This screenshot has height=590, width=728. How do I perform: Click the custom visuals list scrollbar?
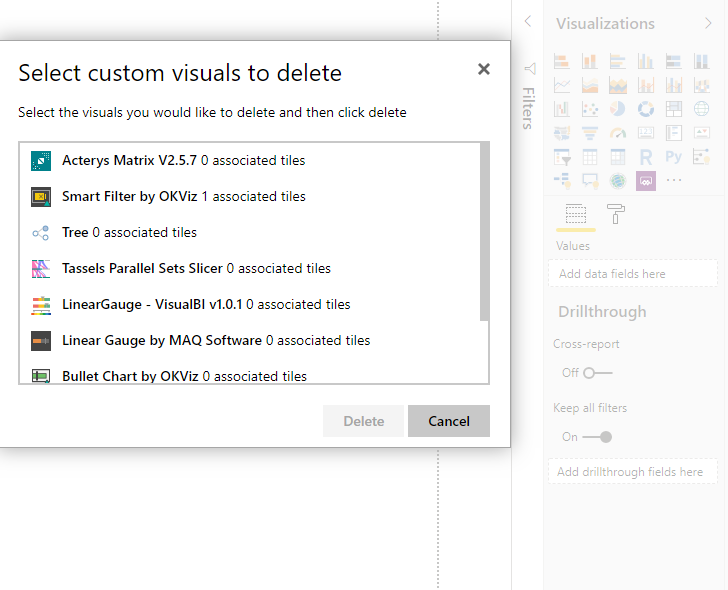coord(484,232)
